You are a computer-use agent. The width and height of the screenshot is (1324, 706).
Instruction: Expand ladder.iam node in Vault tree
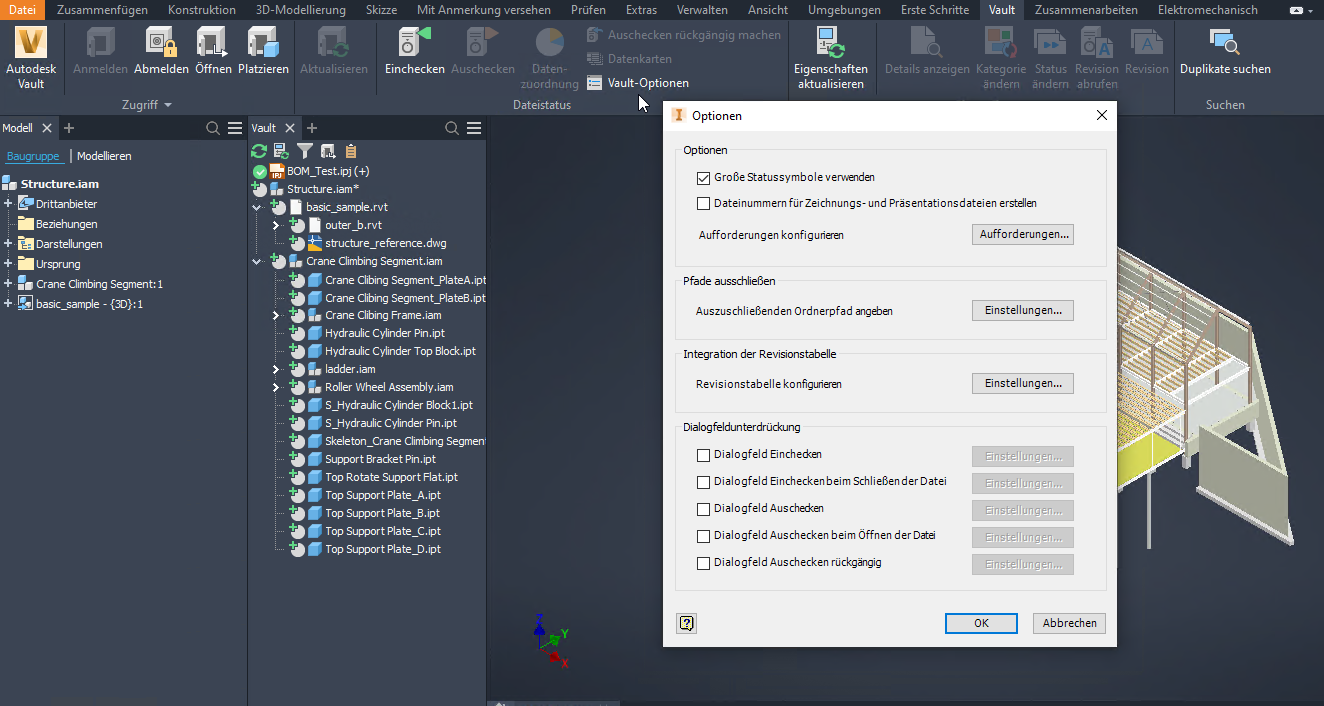276,369
